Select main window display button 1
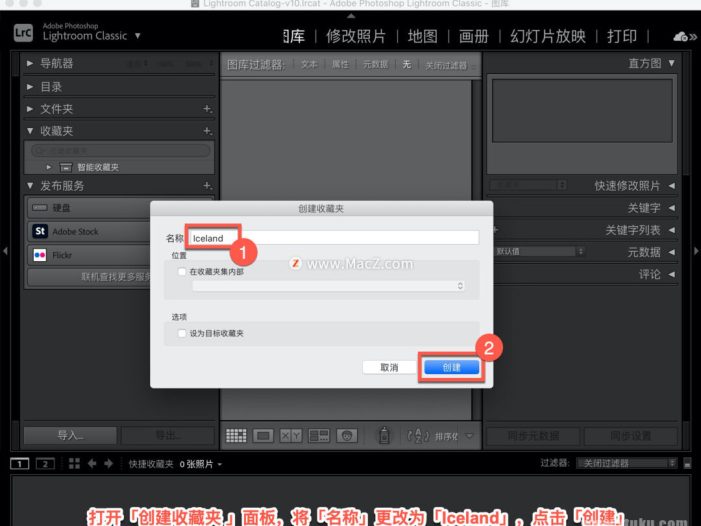Viewport: 701px width, 526px height. 20,464
